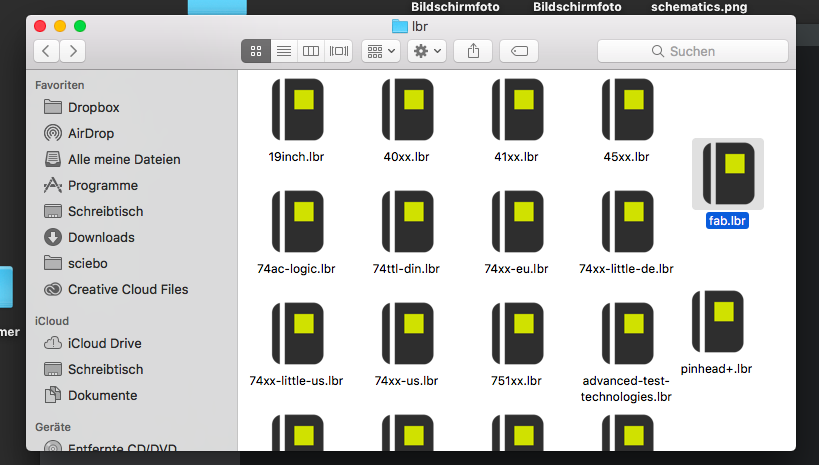The width and height of the screenshot is (819, 465).
Task: Click the Favoriten sidebar heading
Action: tap(60, 85)
